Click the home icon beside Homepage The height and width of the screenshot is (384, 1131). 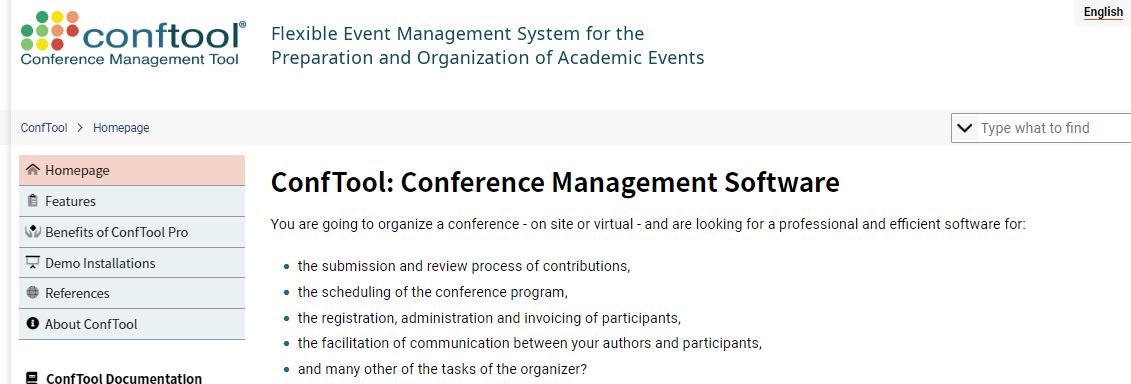coord(32,170)
